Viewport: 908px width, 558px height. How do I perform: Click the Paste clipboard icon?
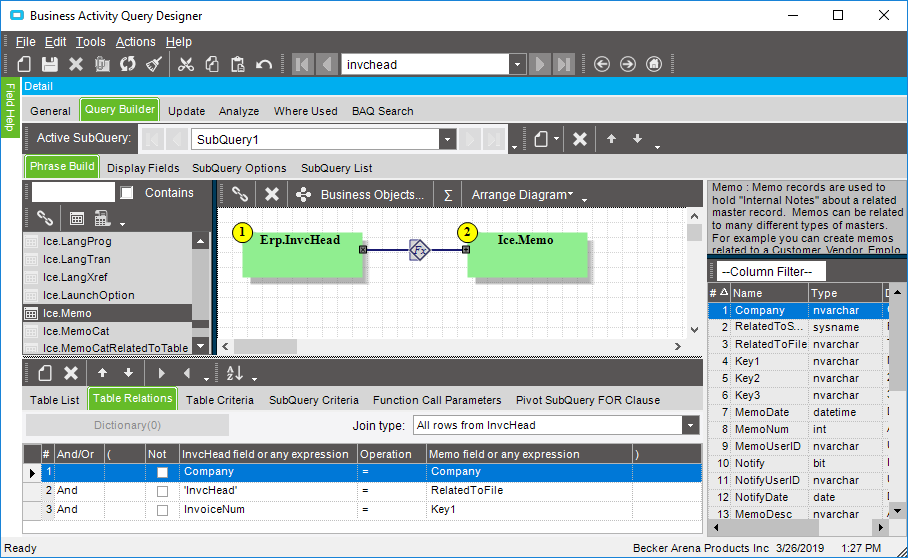[237, 64]
